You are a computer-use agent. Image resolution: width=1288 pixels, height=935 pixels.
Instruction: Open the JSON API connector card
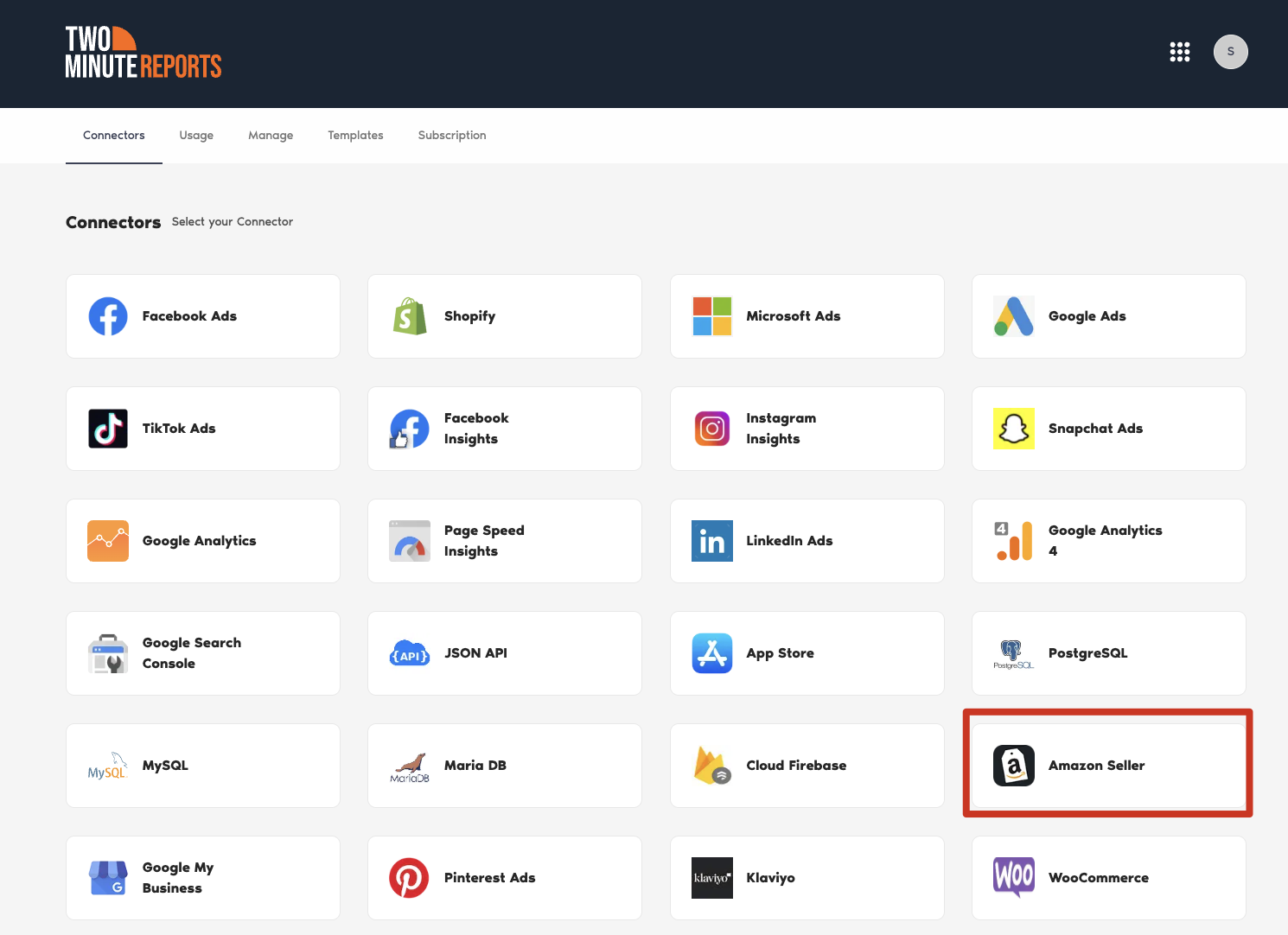pyautogui.click(x=505, y=653)
